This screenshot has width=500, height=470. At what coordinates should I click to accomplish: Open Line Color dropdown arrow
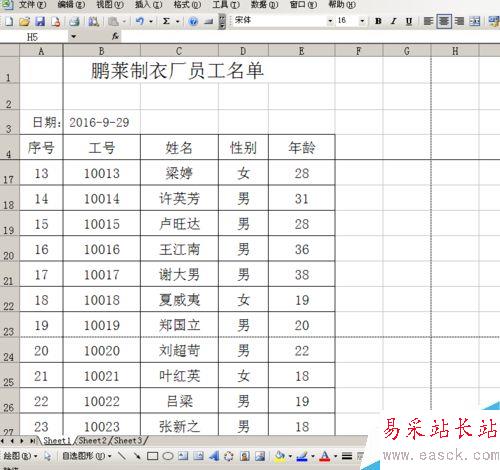point(312,456)
